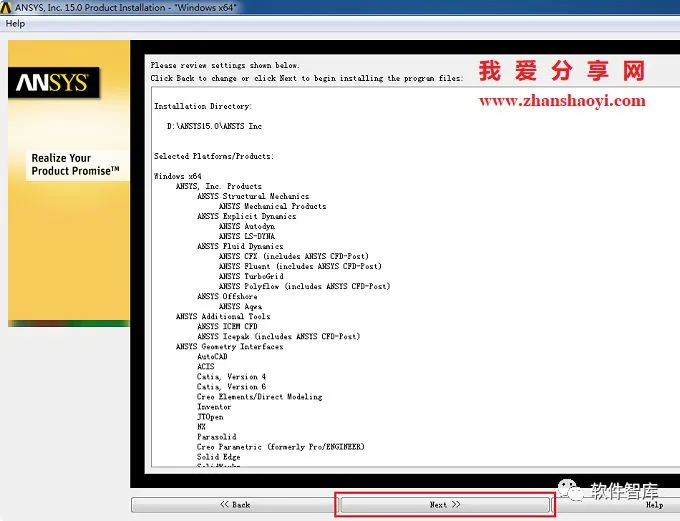Click 'AutoCAD' row
This screenshot has width=680, height=521.
tap(212, 356)
